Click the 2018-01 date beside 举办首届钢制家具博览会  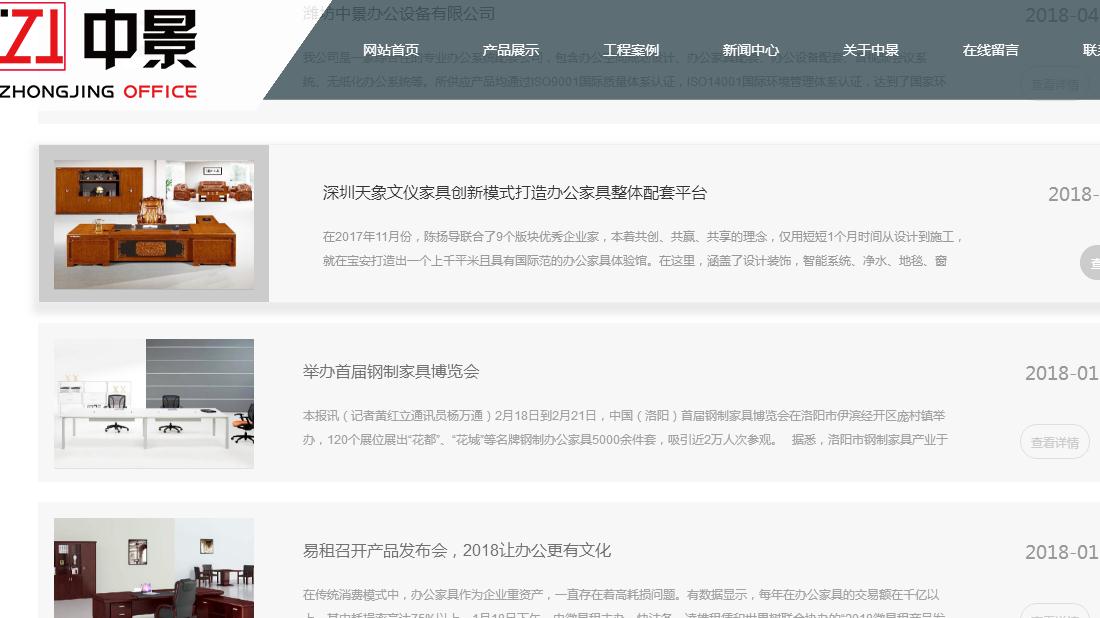[1062, 372]
